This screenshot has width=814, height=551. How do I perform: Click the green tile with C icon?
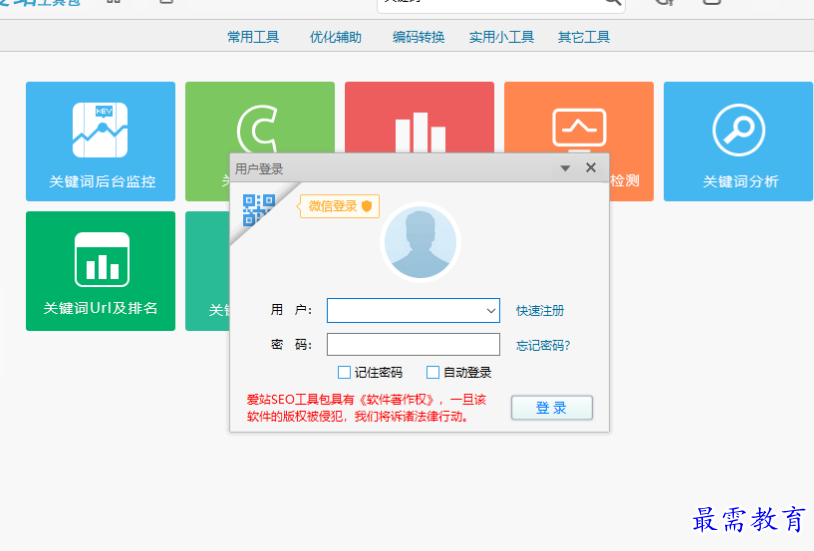(x=260, y=117)
